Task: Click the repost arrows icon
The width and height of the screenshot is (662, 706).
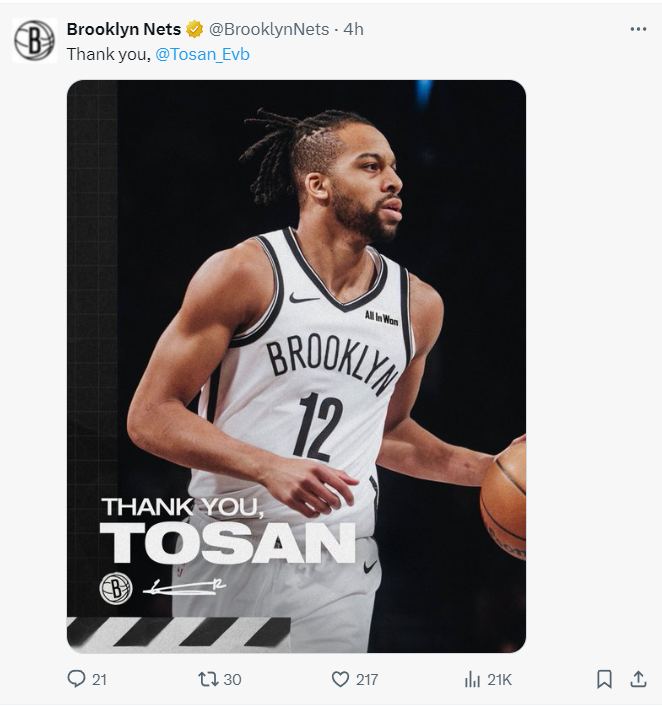Action: coord(208,679)
